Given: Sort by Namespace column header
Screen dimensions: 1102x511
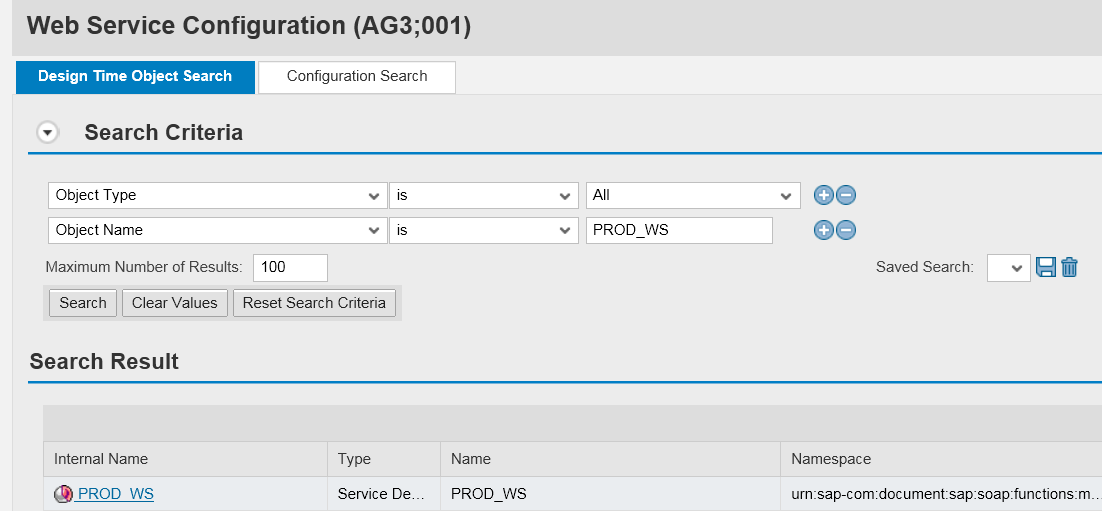Looking at the screenshot, I should pos(941,459).
